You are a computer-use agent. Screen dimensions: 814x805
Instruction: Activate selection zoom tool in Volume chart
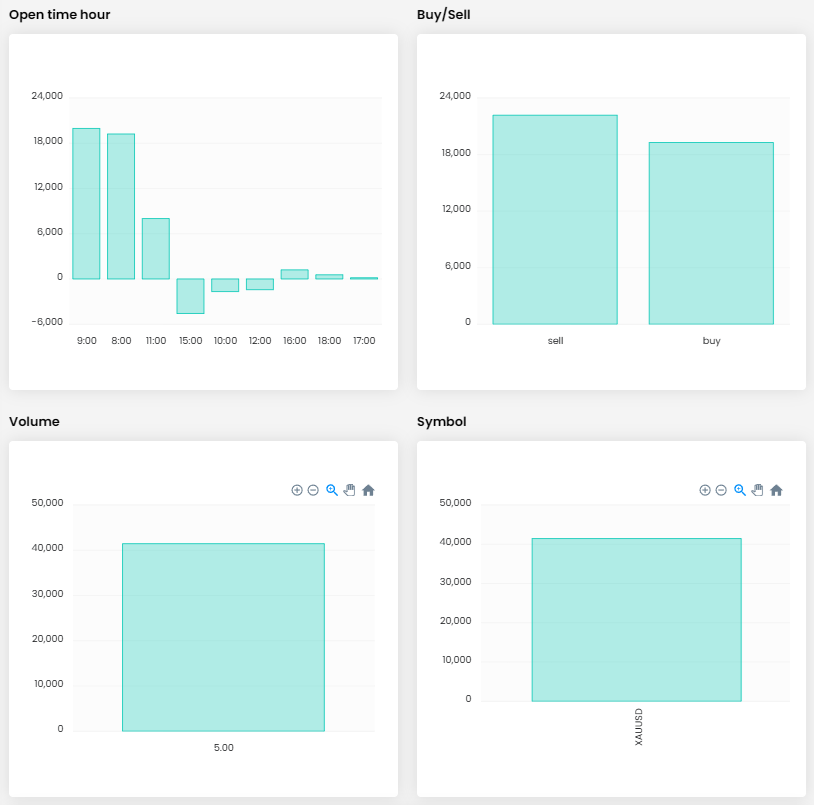click(332, 490)
